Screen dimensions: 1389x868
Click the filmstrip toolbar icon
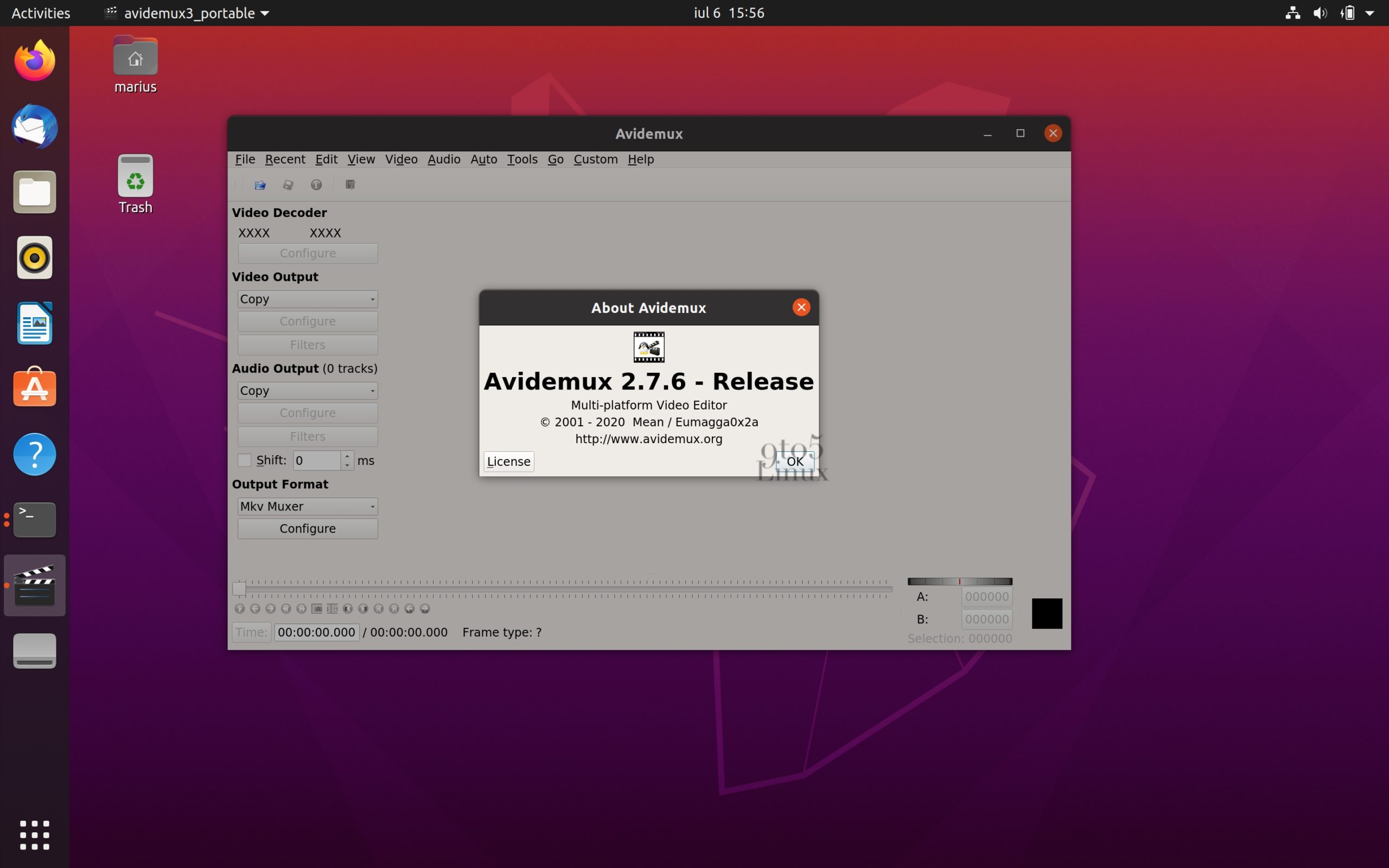click(x=350, y=185)
